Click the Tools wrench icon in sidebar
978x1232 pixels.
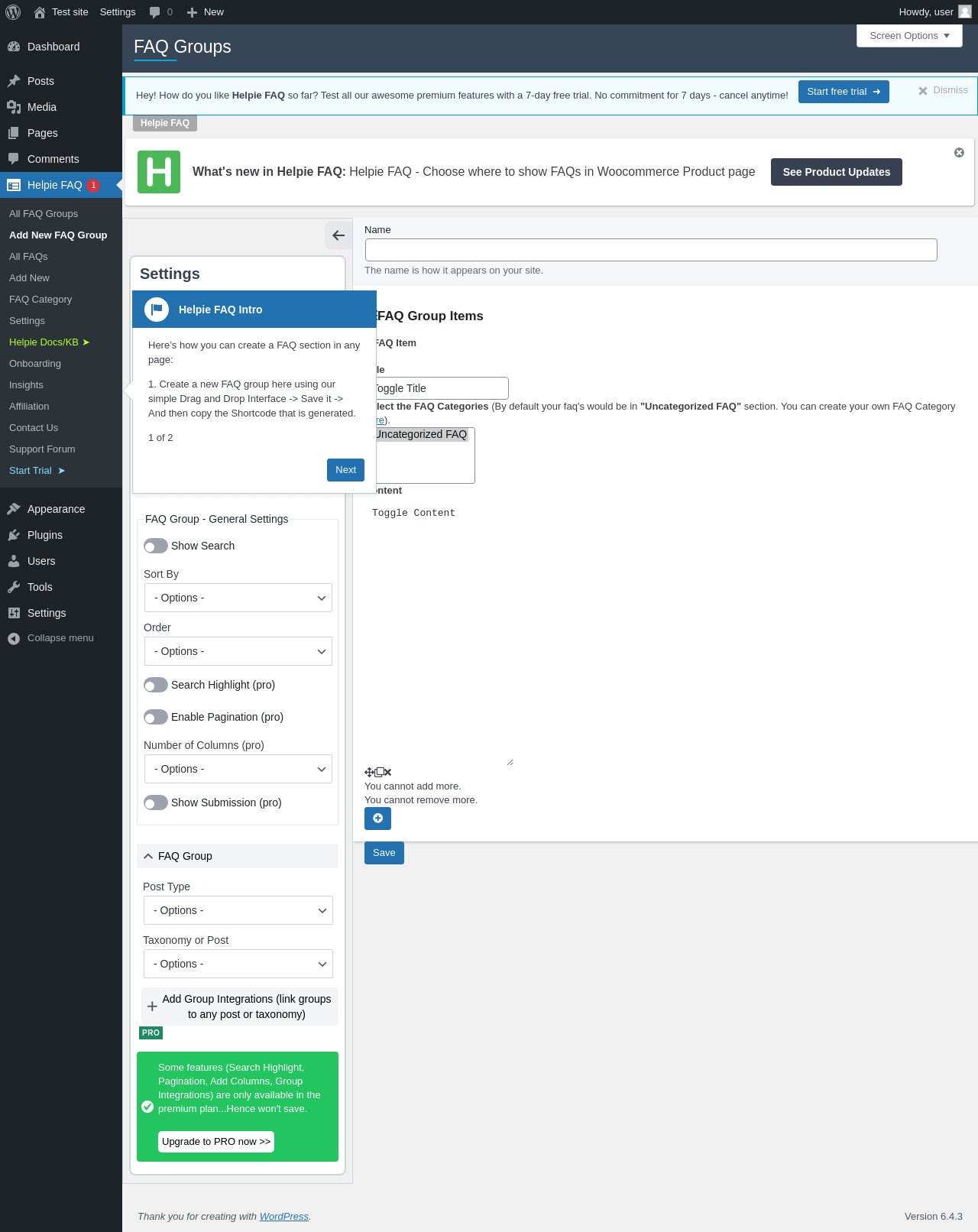(x=14, y=587)
